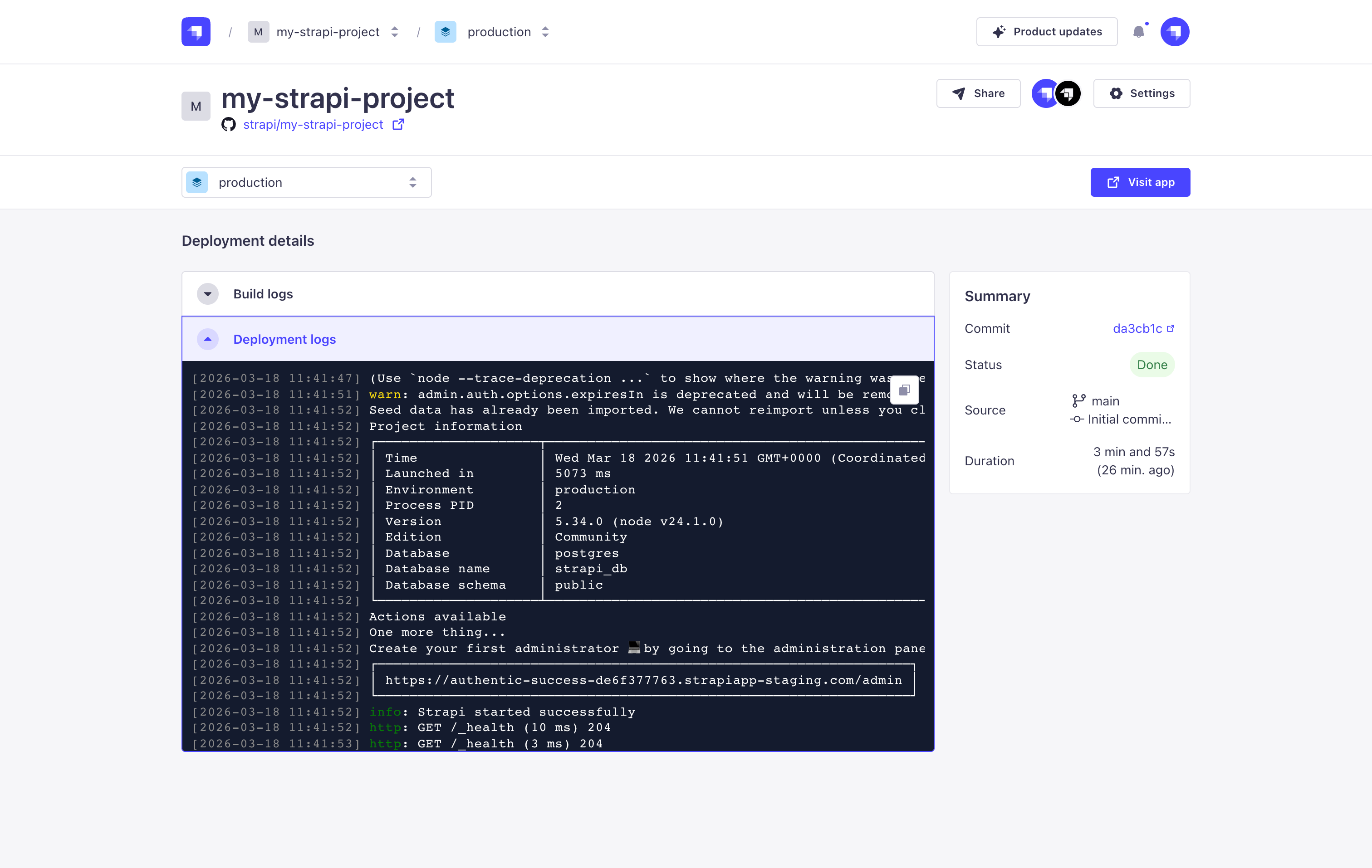Open project Settings
Screen dimensions: 1372x868
click(1141, 93)
